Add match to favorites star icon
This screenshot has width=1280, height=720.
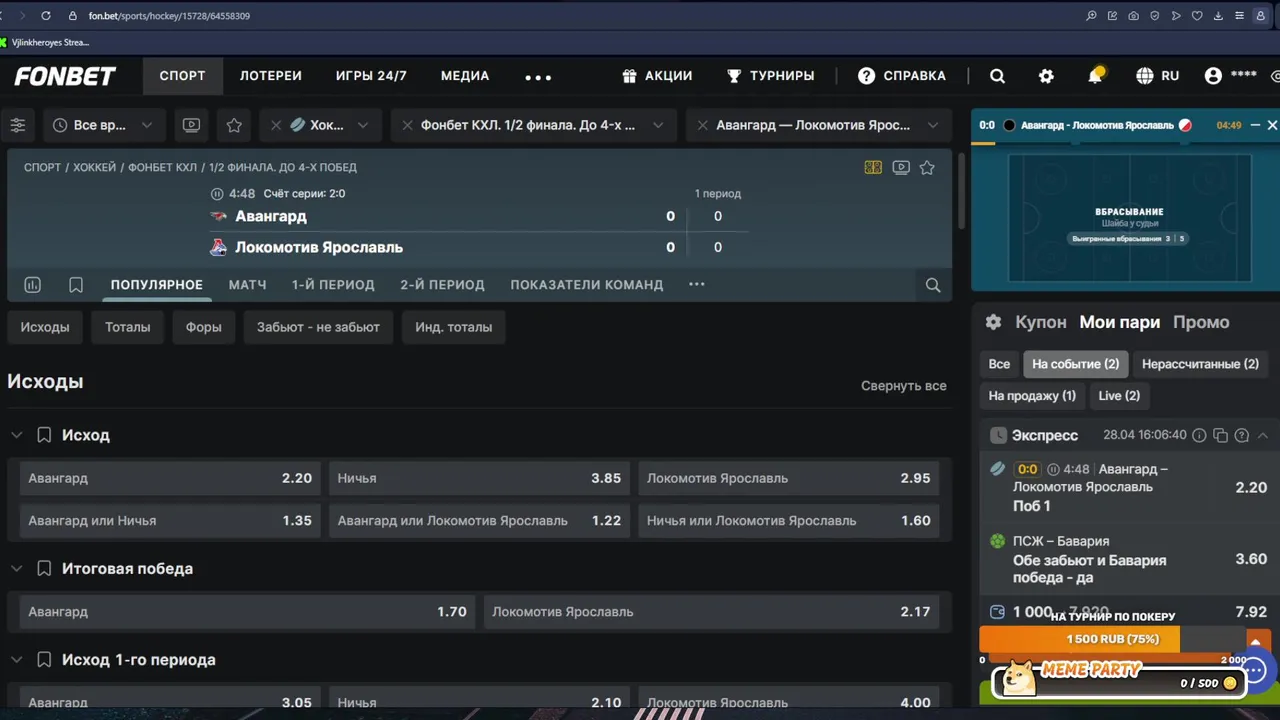(x=927, y=168)
